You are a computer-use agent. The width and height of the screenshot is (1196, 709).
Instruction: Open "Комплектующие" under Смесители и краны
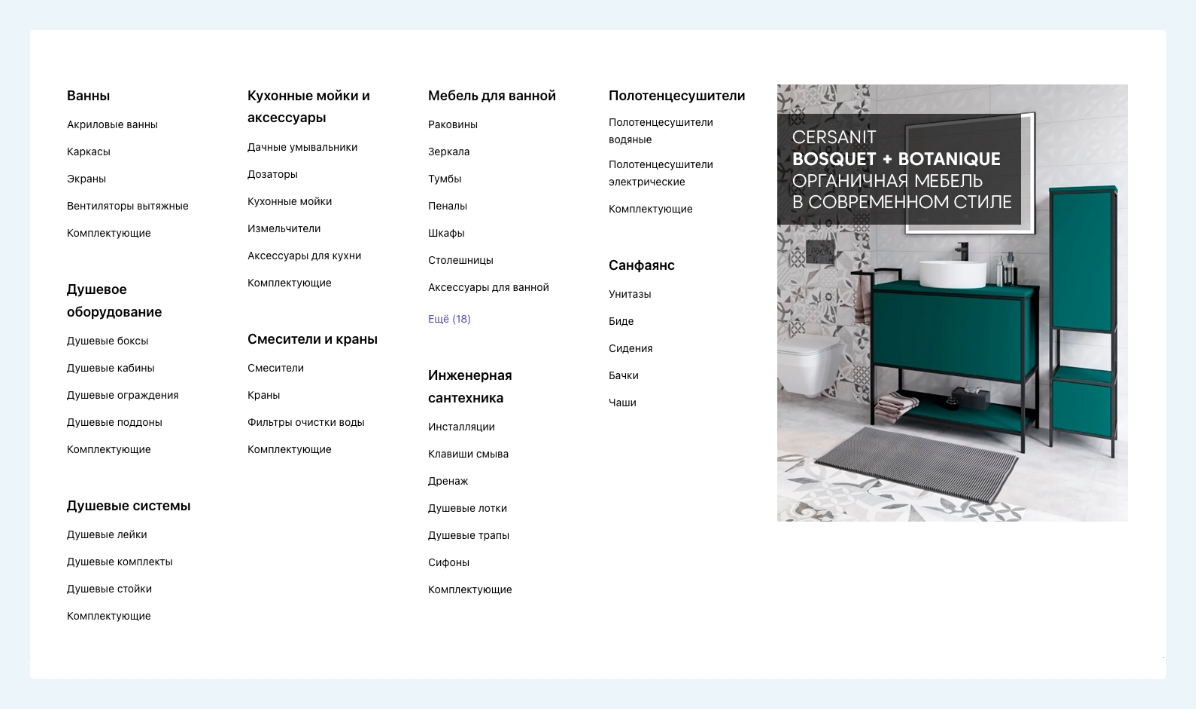point(290,450)
